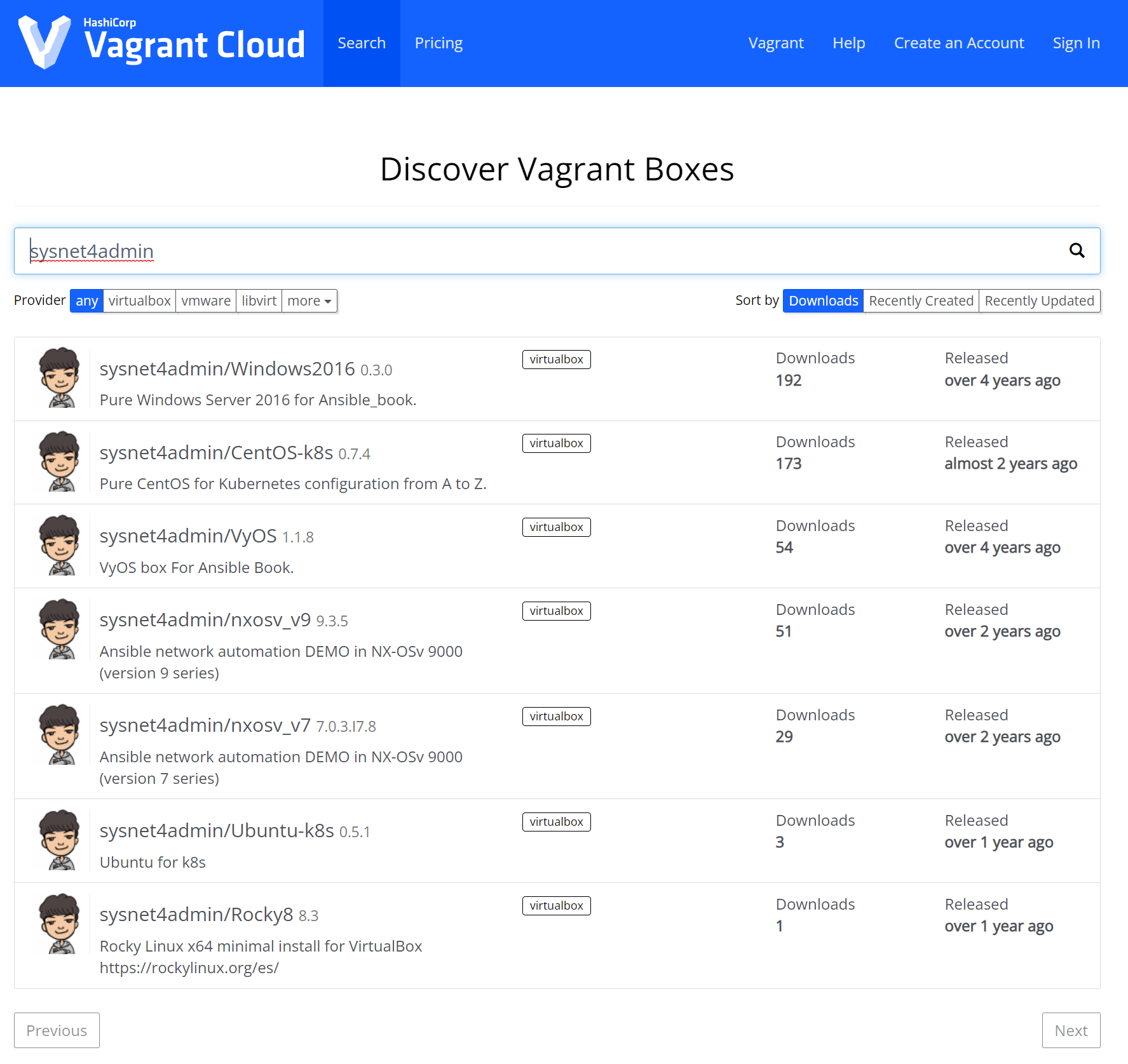This screenshot has width=1128, height=1064.
Task: Click 'Pure Windows Server 2016 for Ansible_book.' description
Action: tap(258, 400)
